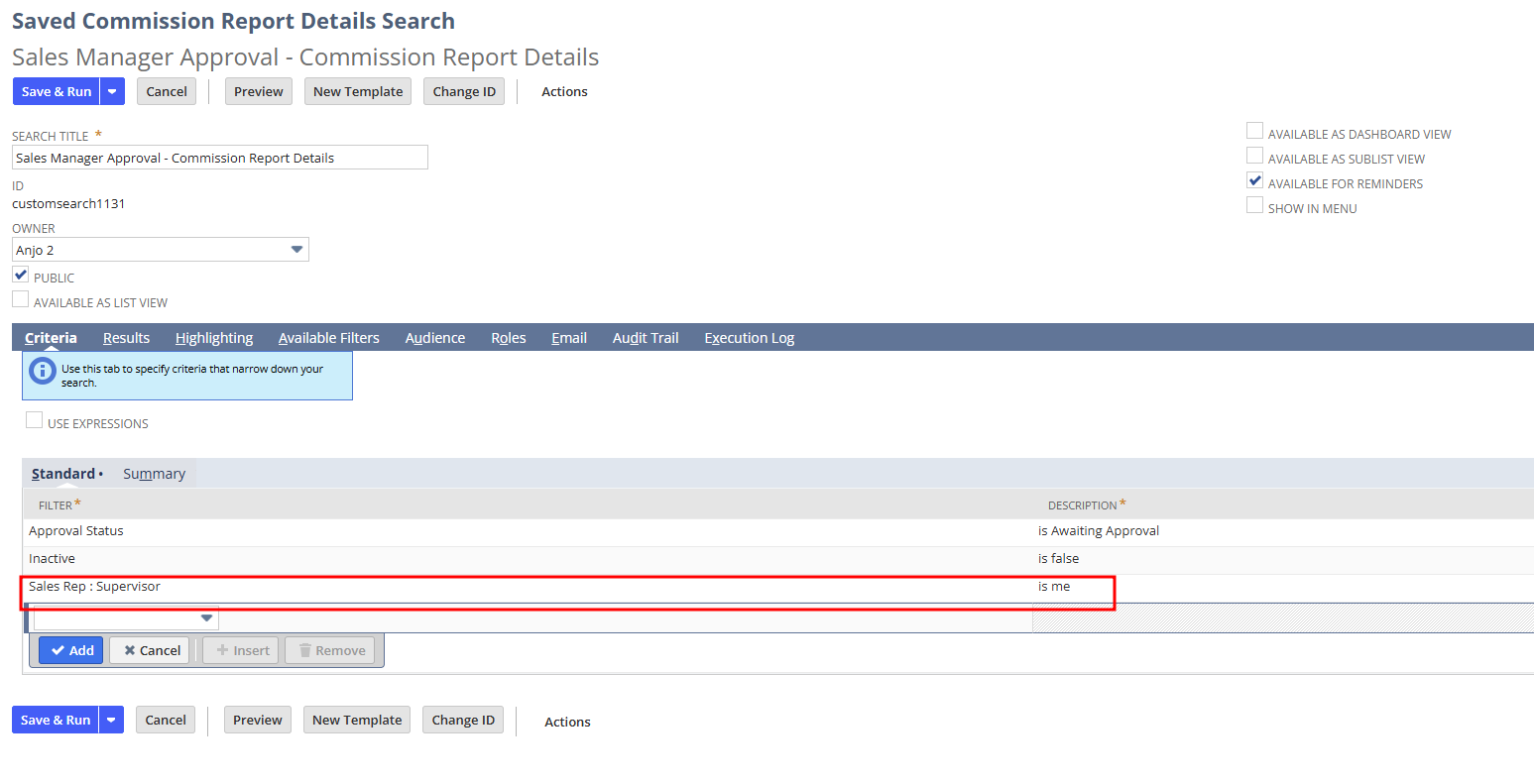The image size is (1534, 784).
Task: Open the new filter field dropdown
Action: 206,618
